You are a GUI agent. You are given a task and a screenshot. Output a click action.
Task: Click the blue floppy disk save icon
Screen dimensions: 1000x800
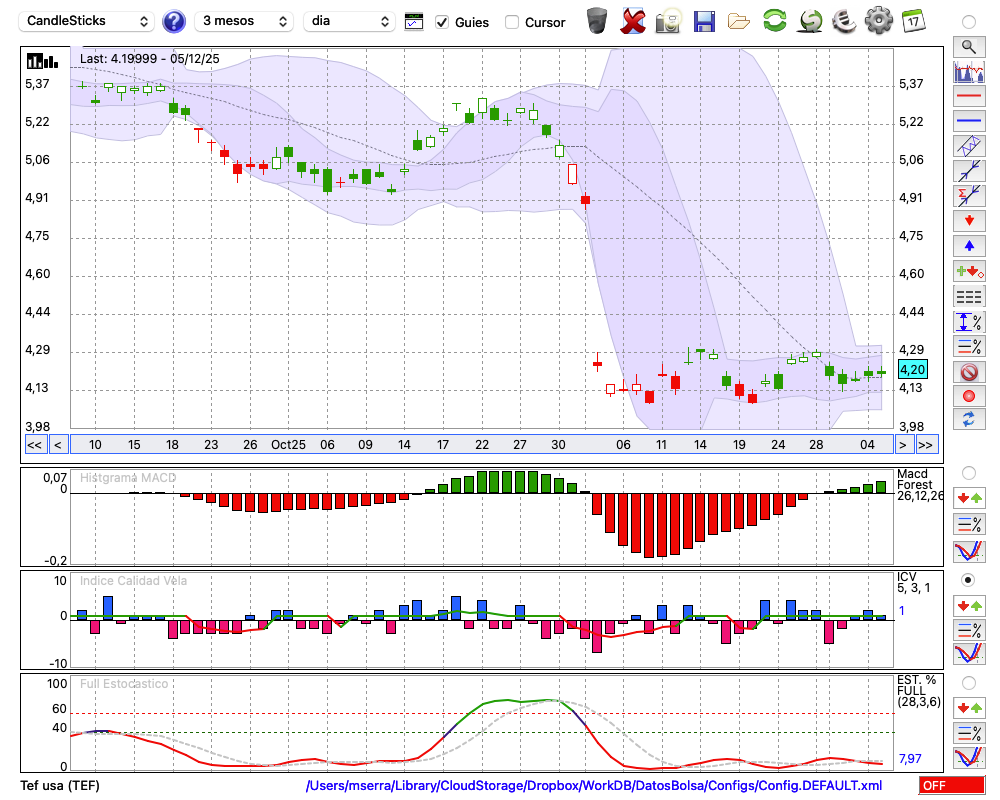pyautogui.click(x=704, y=21)
